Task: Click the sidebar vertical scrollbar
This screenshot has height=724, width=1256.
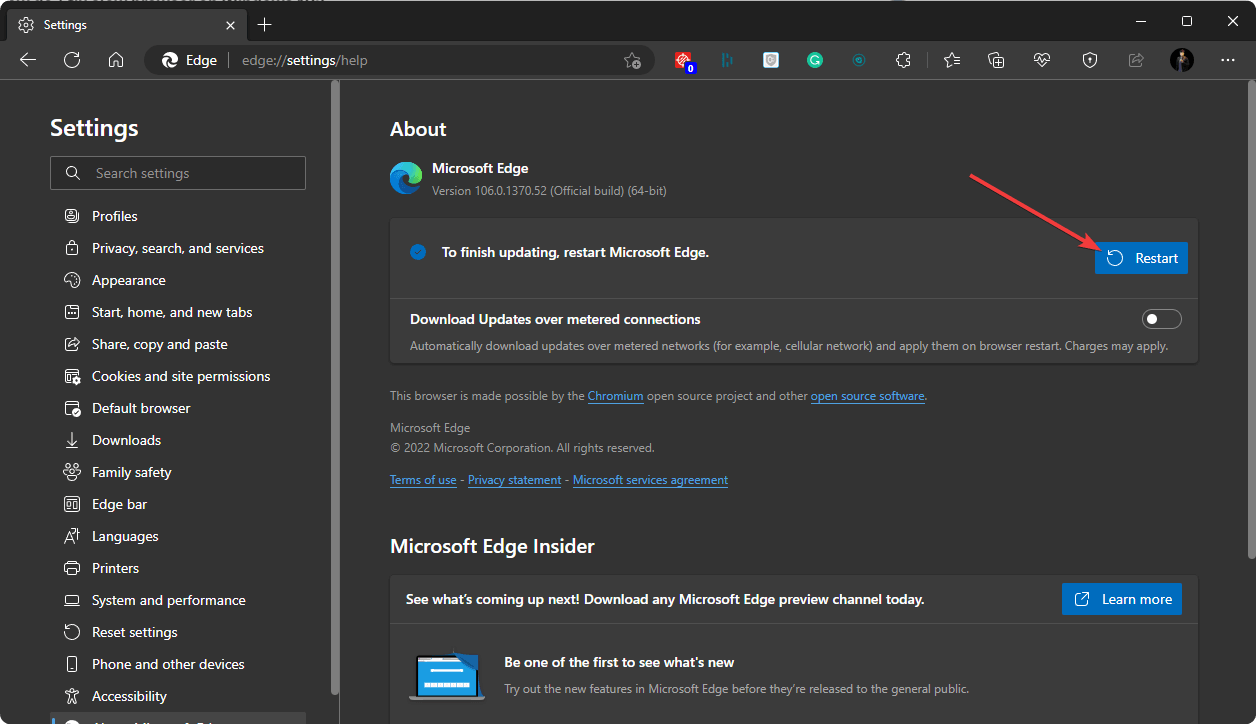Action: point(335,388)
